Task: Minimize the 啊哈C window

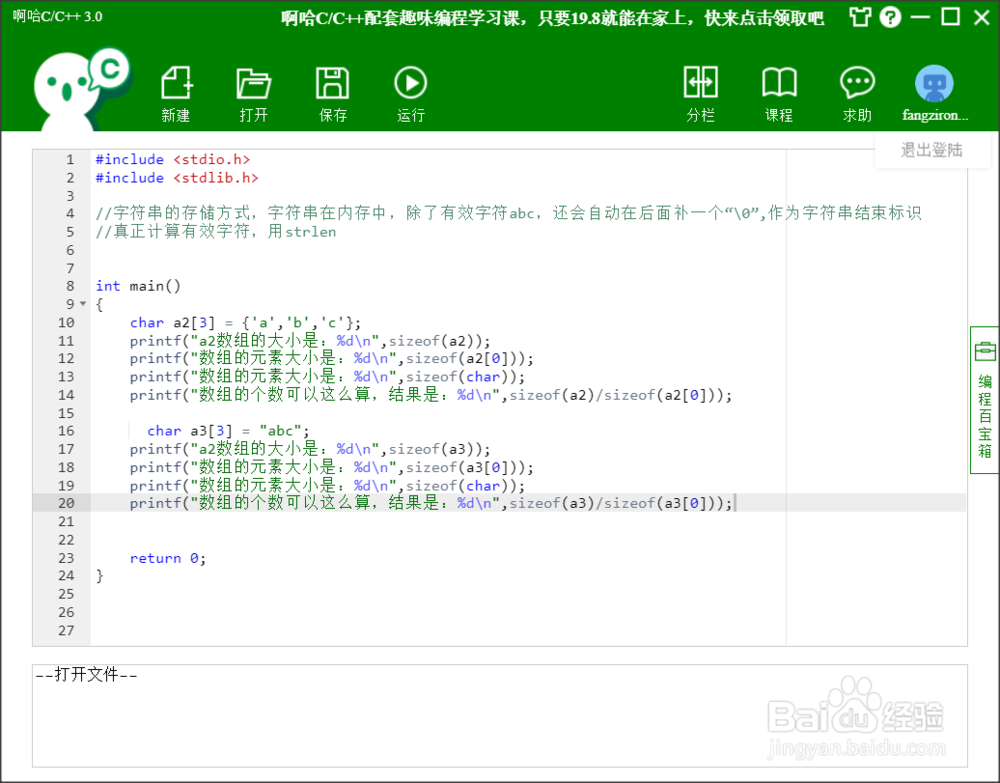Action: pyautogui.click(x=920, y=17)
